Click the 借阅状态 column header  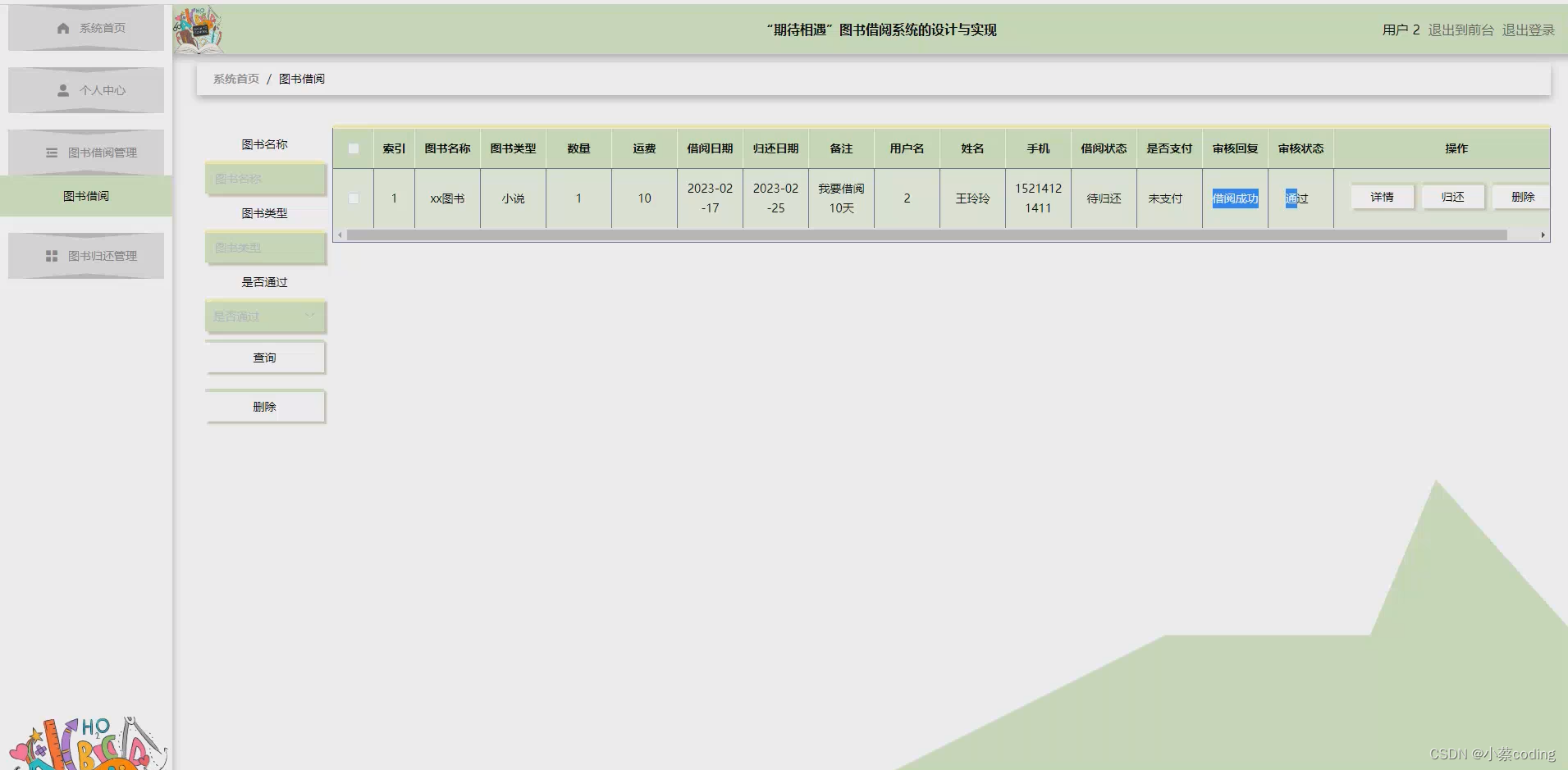[x=1104, y=148]
